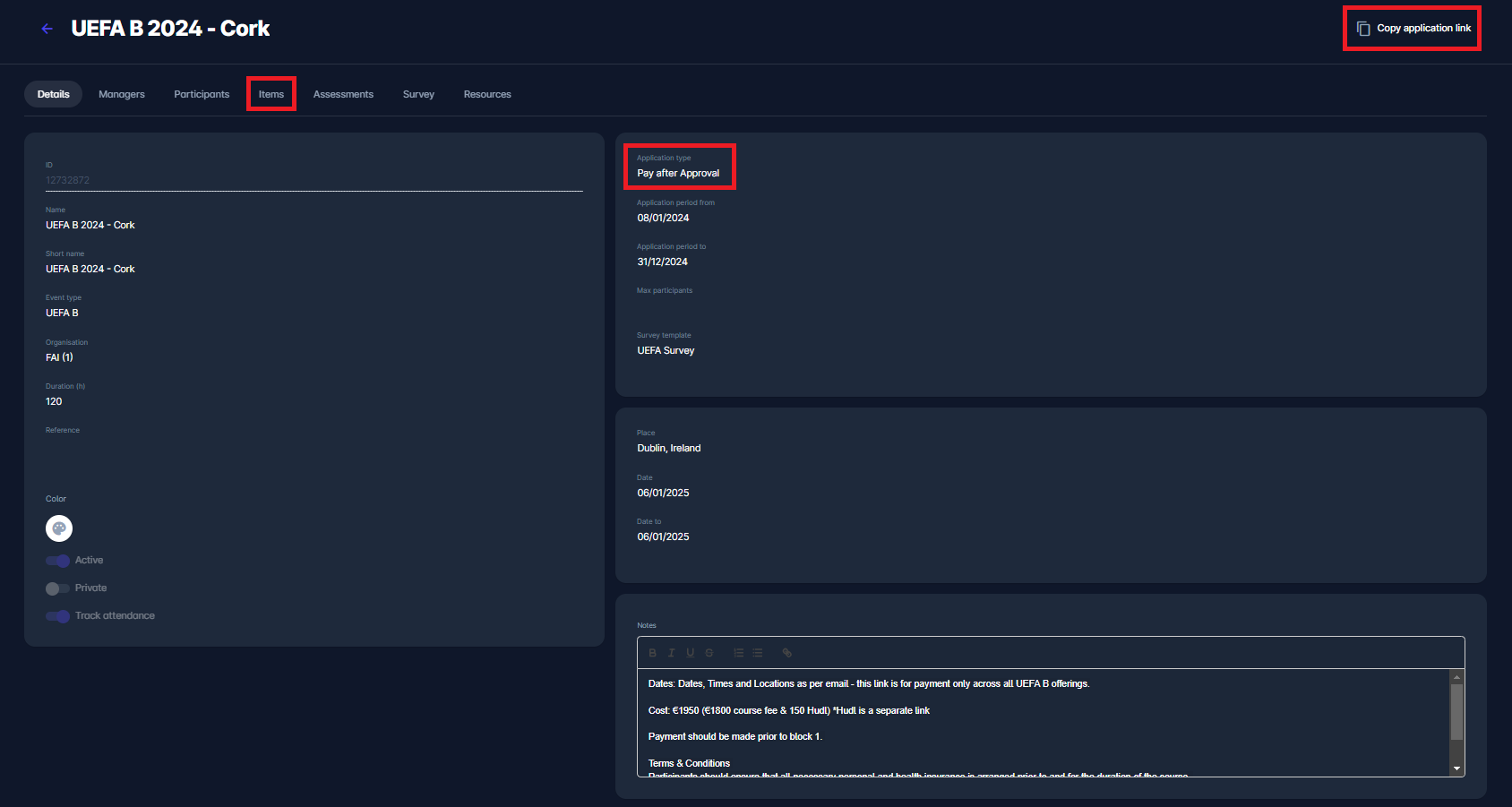
Task: Click the Notes scrollbar down arrow
Action: [x=1456, y=768]
